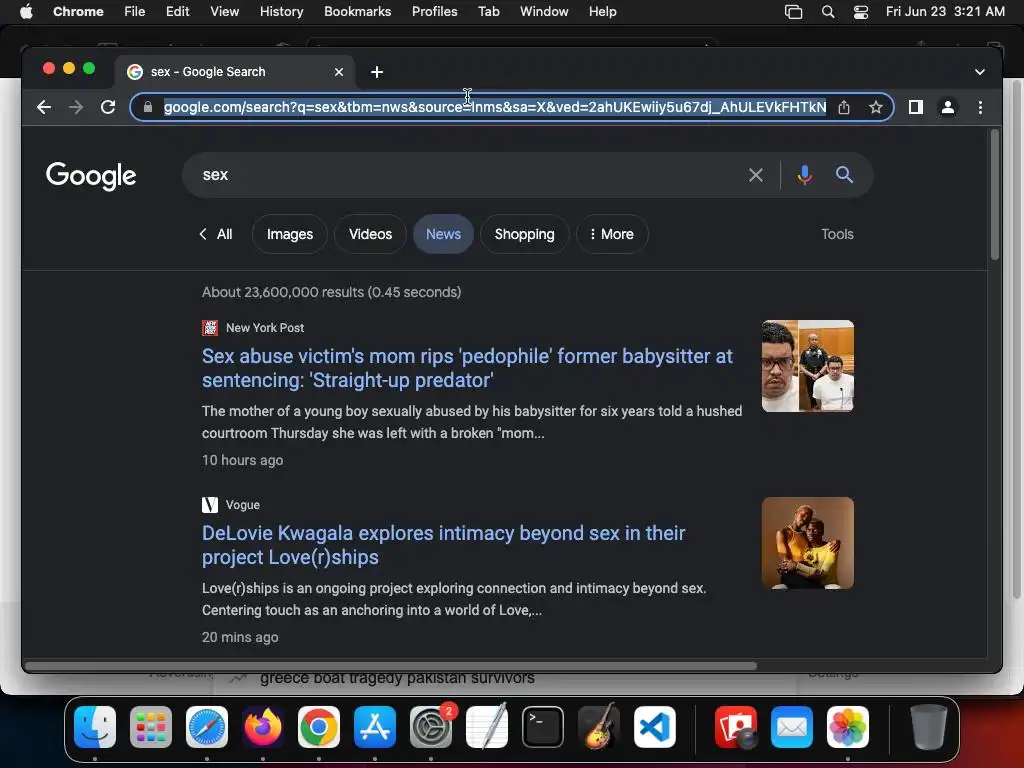Bookmark this tab with the star icon
Viewport: 1024px width, 768px height.
point(876,107)
